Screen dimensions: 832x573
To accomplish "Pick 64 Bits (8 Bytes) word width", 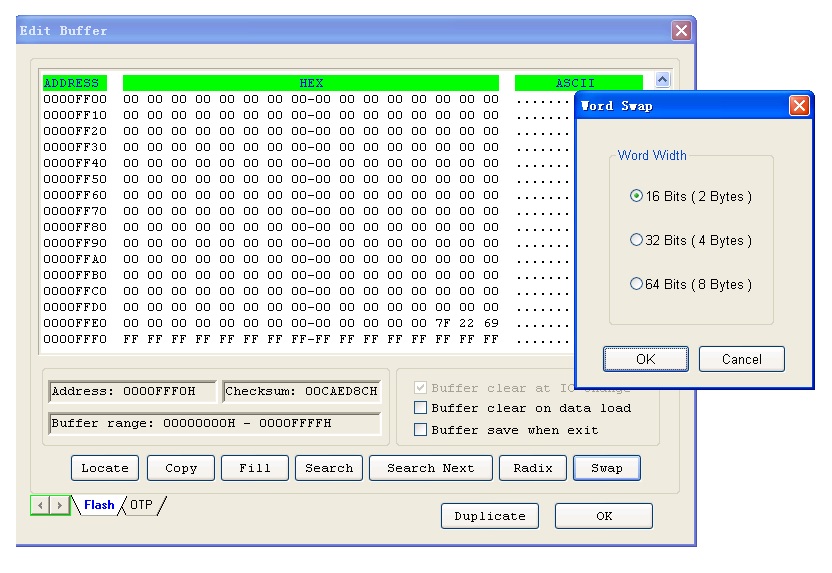I will (x=637, y=285).
